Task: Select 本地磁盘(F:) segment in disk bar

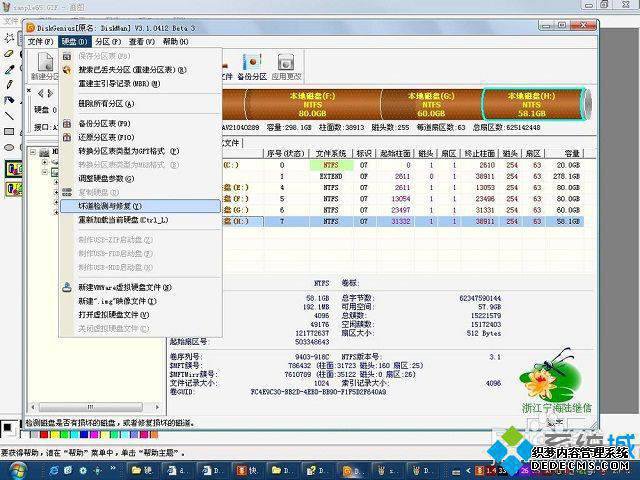Action: coord(313,104)
